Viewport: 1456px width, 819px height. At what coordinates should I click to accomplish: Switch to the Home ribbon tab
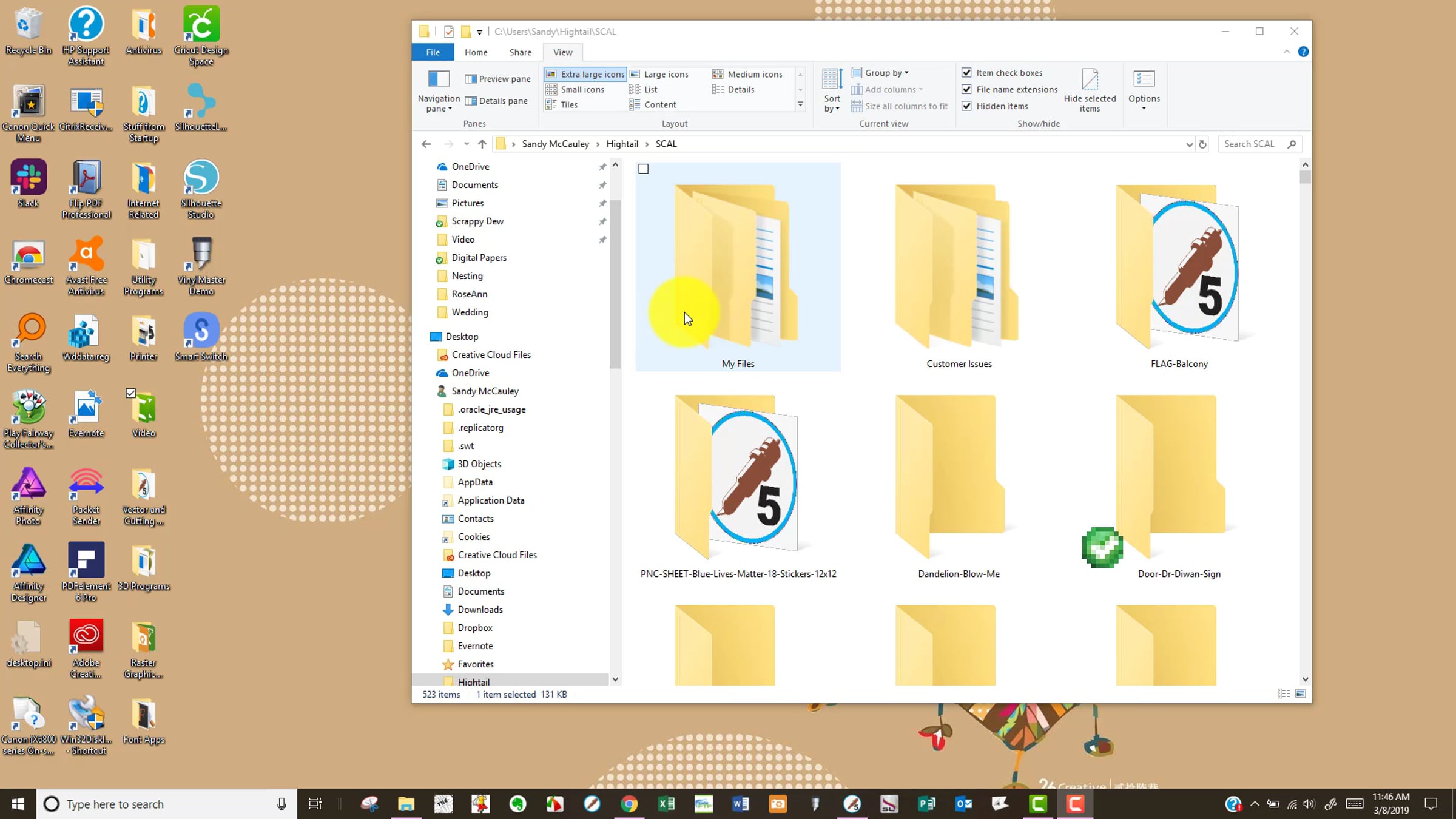[476, 52]
